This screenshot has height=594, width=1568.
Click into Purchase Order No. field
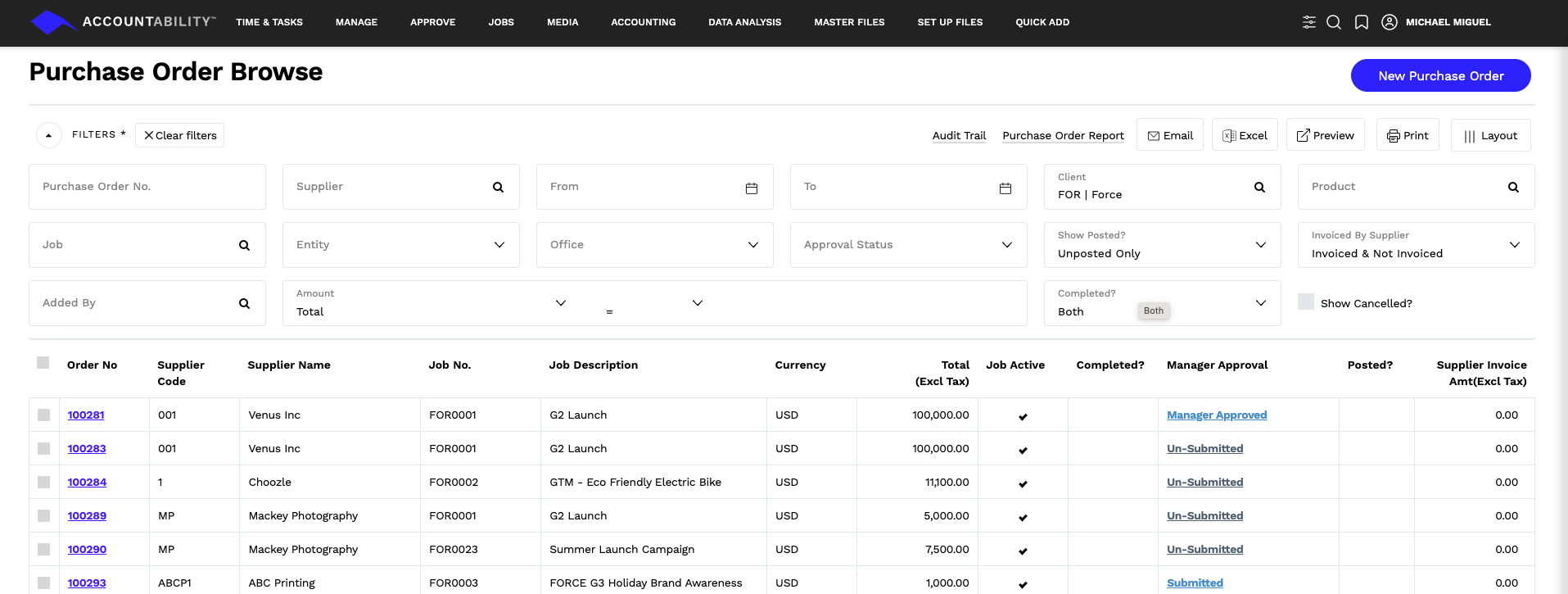(147, 187)
